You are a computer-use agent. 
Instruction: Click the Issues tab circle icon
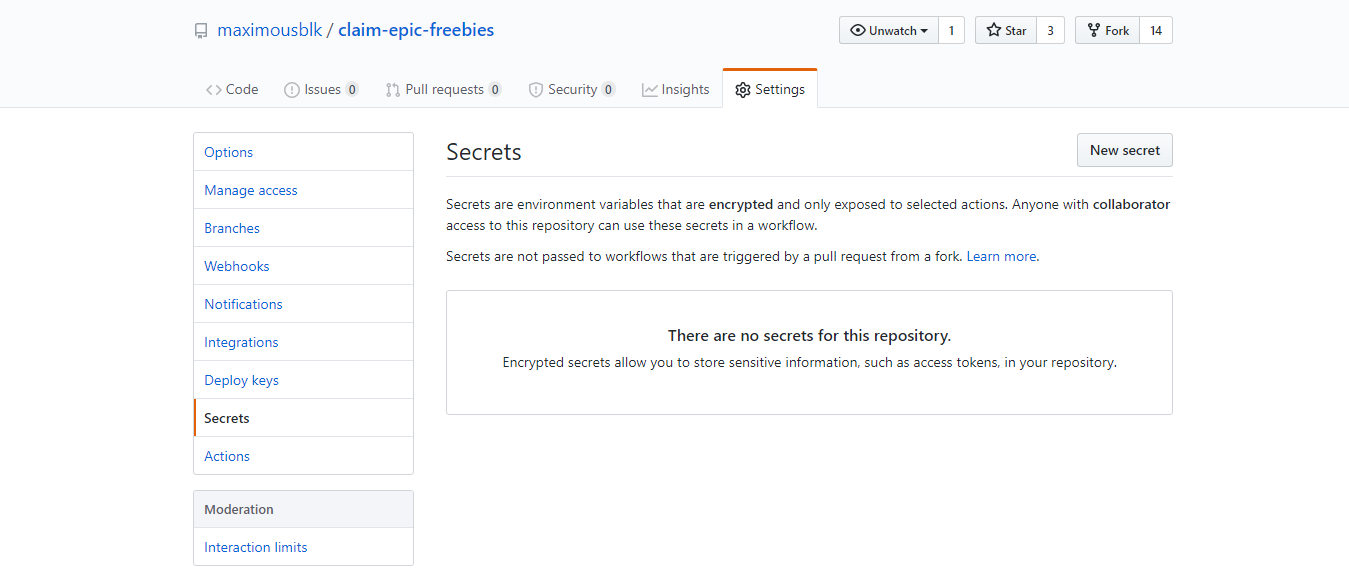tap(292, 90)
